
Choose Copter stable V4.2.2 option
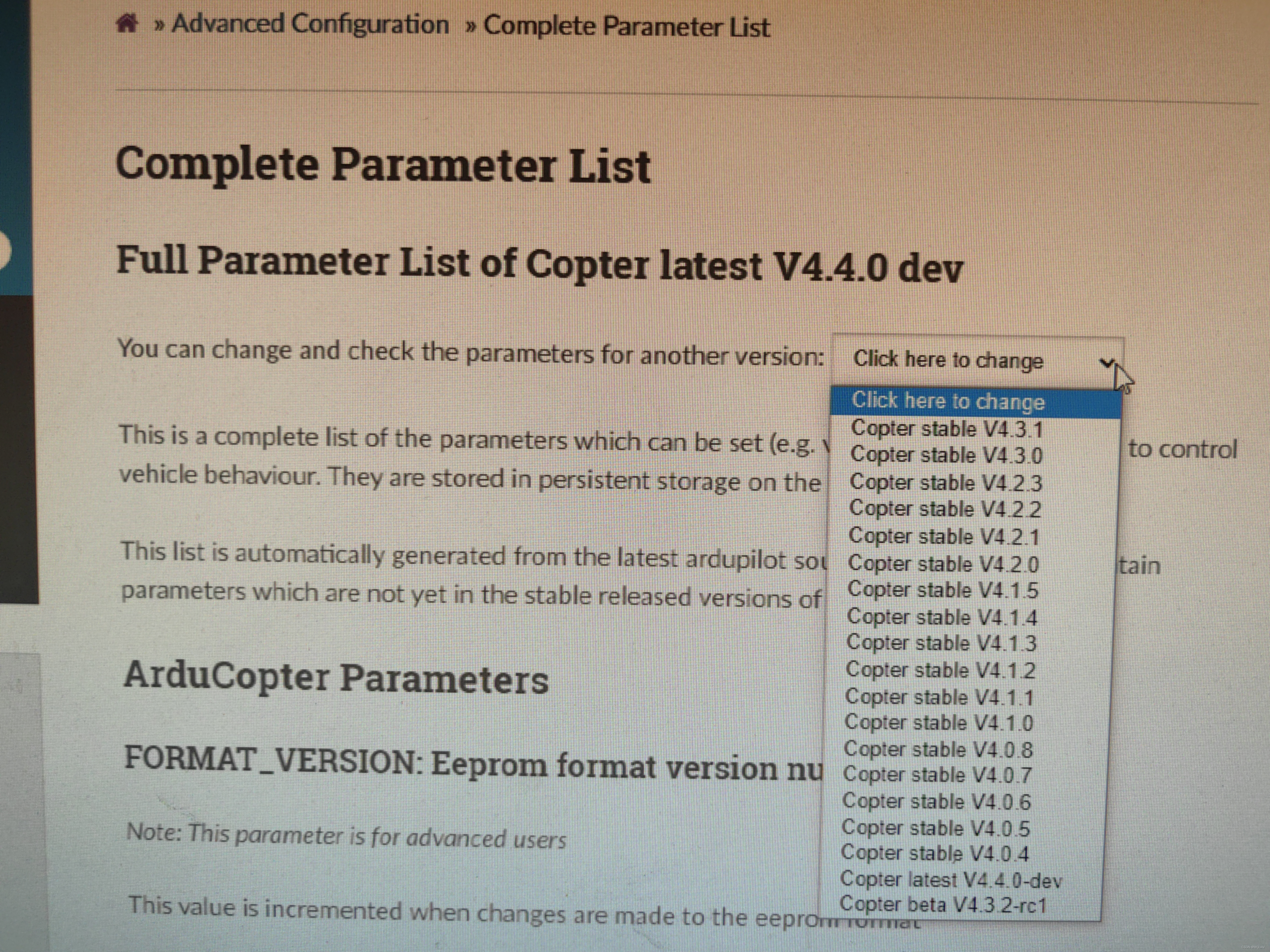[944, 509]
